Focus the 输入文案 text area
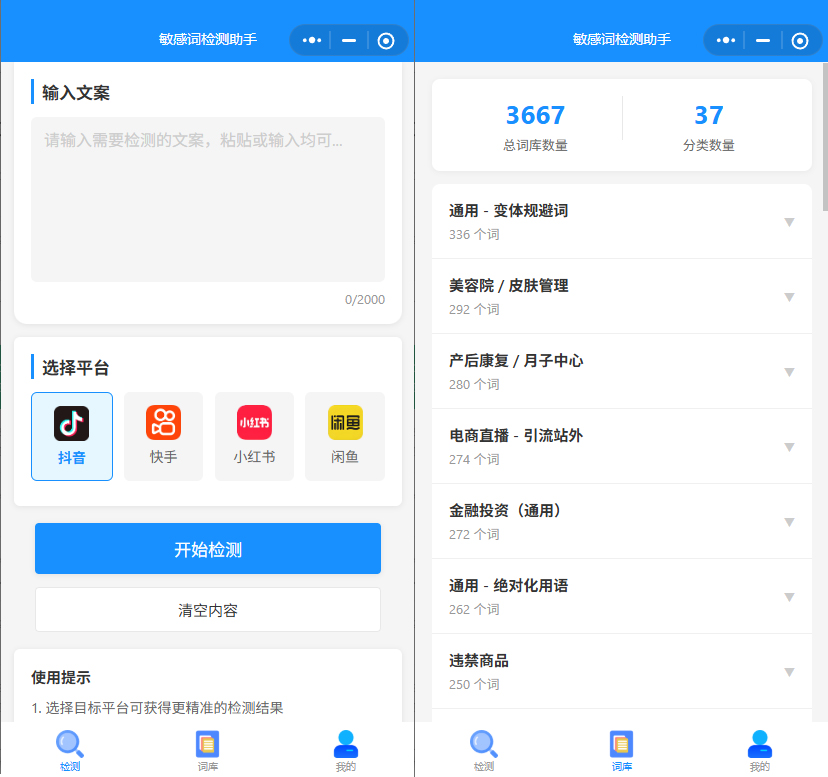Image resolution: width=828 pixels, height=777 pixels. coord(208,199)
